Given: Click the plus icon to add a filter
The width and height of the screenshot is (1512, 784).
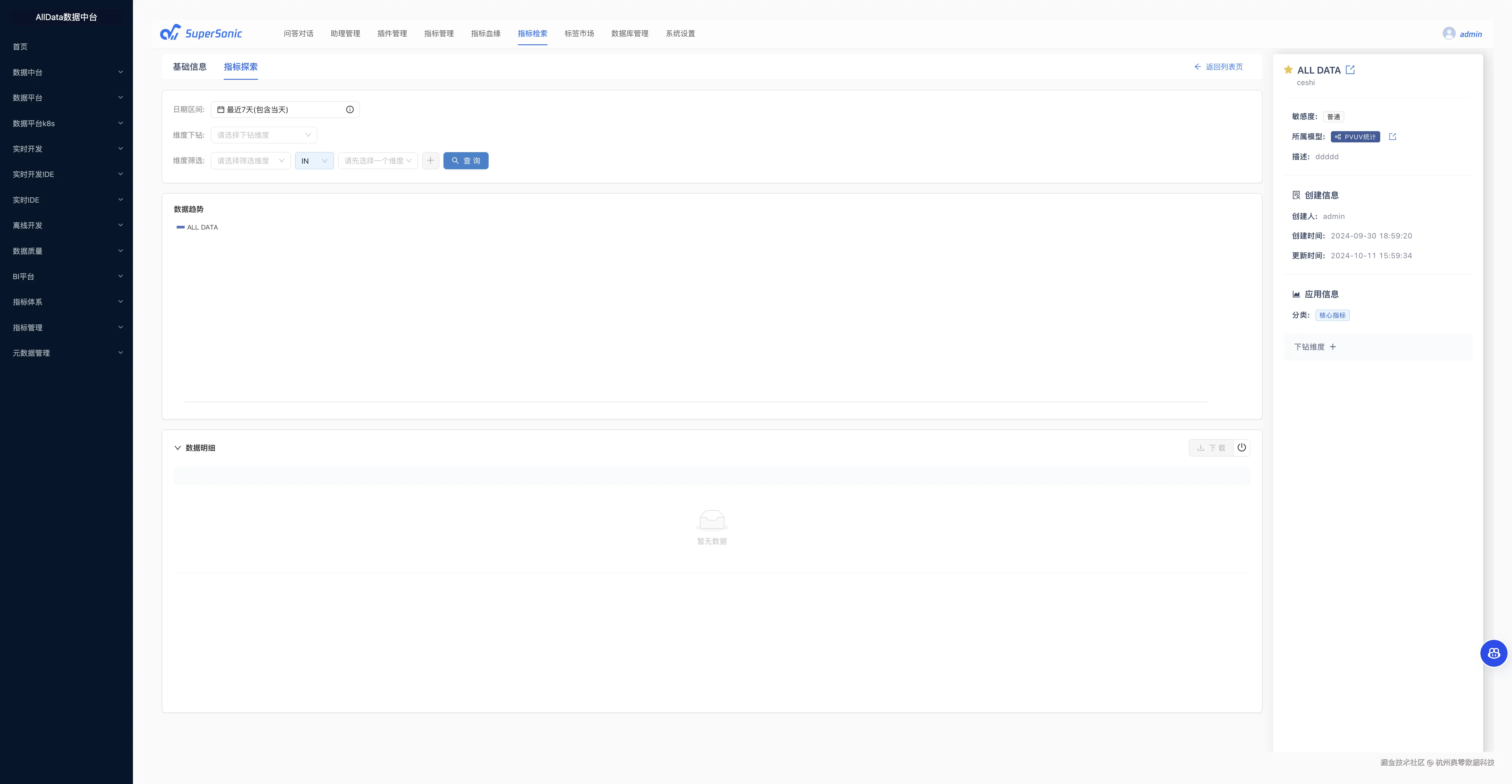Looking at the screenshot, I should (x=430, y=161).
